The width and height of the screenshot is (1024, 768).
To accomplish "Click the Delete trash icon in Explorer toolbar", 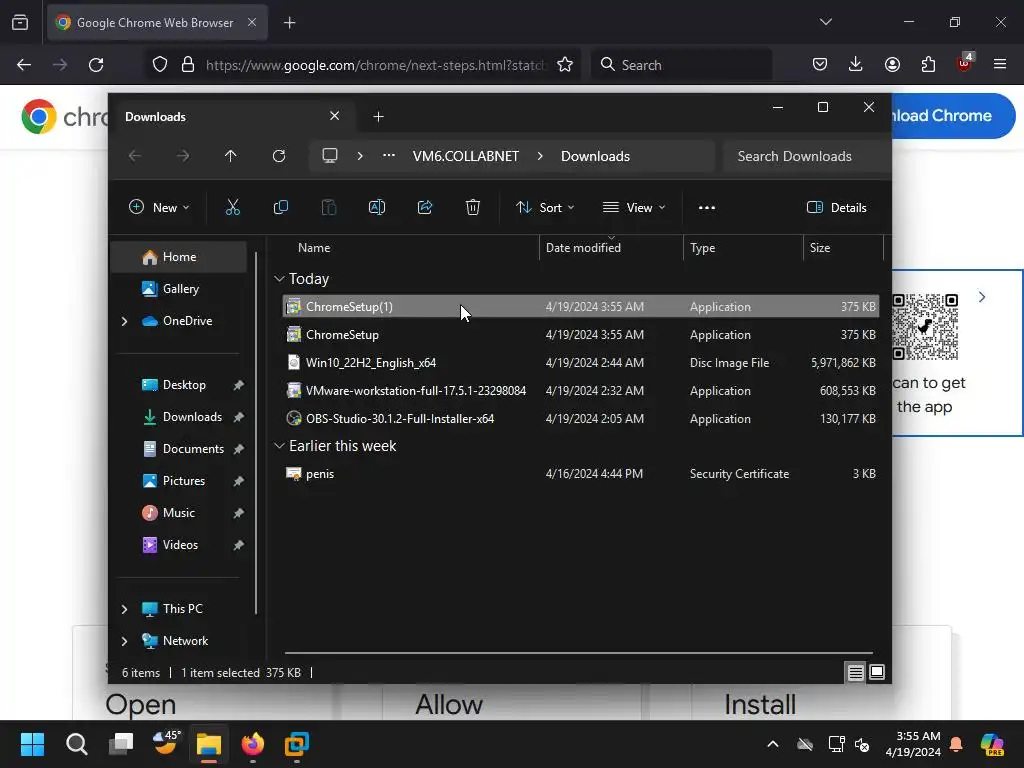I will coord(473,208).
